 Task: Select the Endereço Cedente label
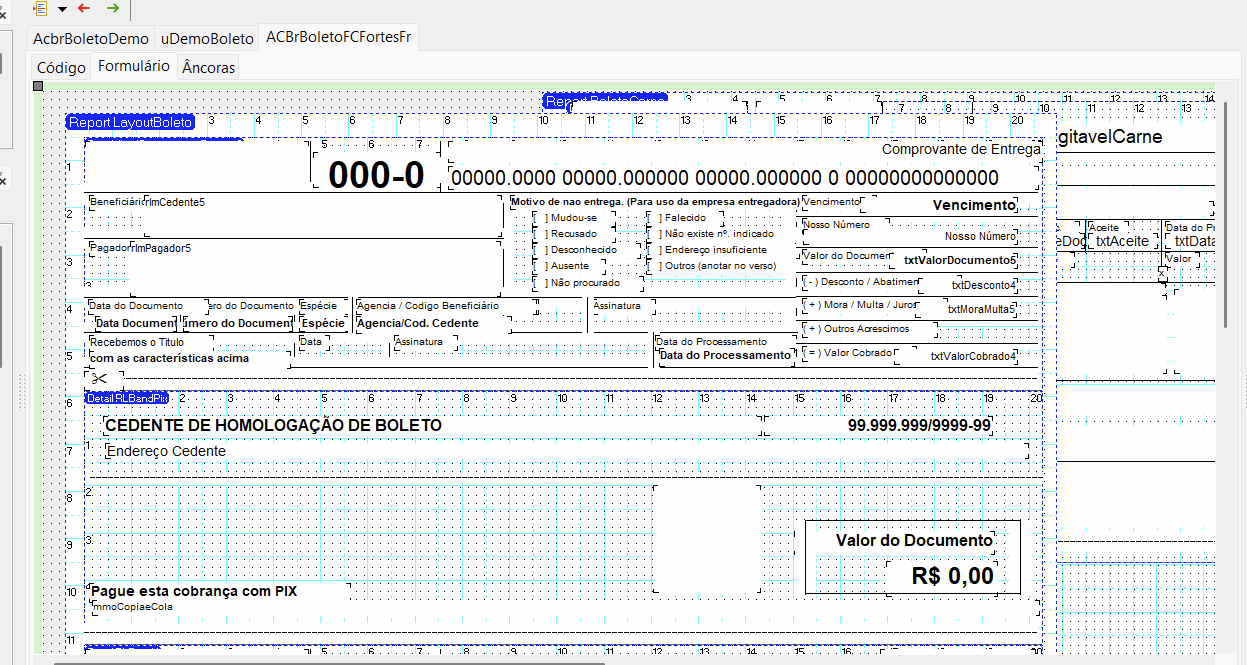pyautogui.click(x=166, y=451)
